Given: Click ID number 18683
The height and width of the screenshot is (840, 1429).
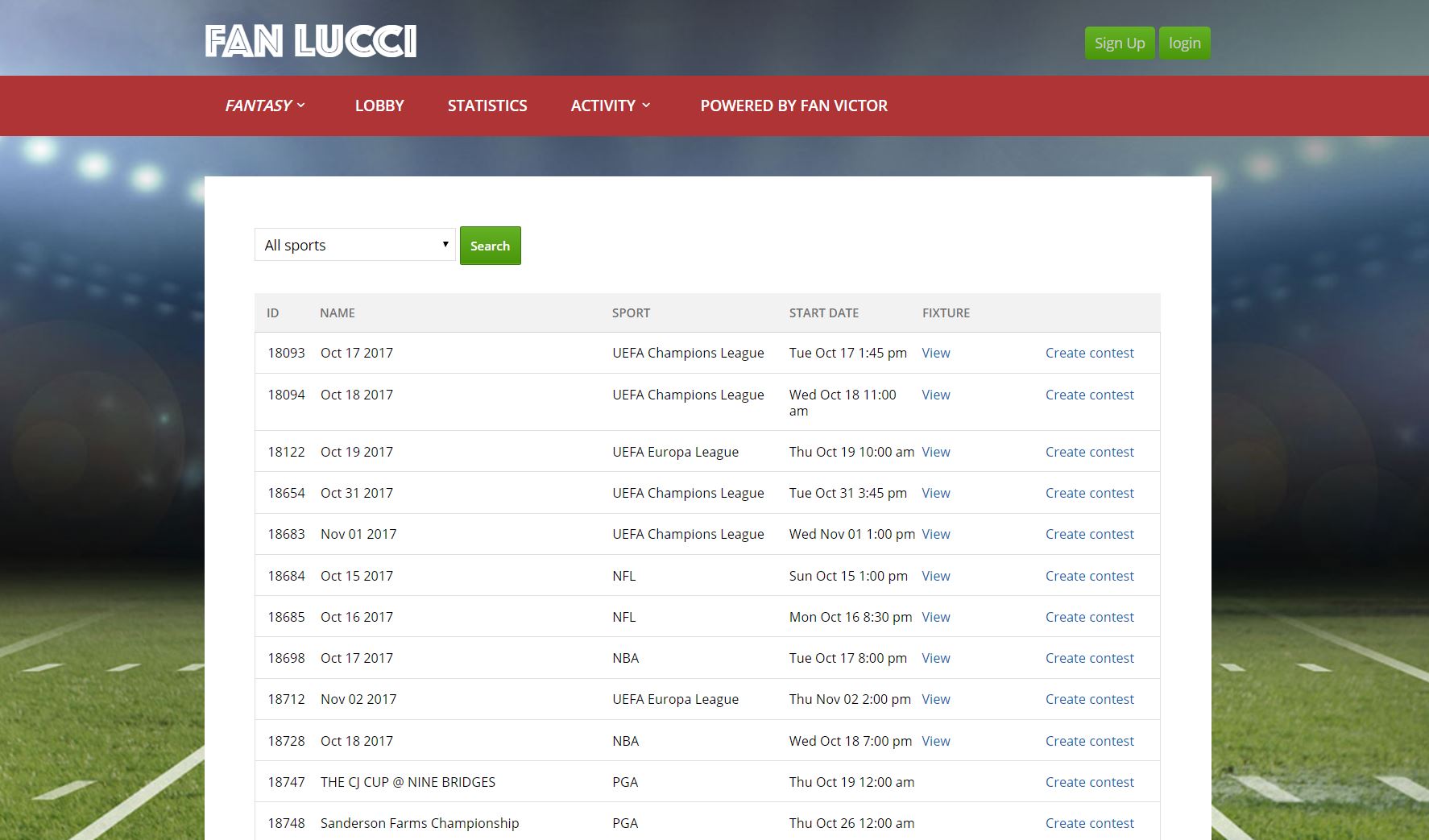Looking at the screenshot, I should click(x=287, y=534).
